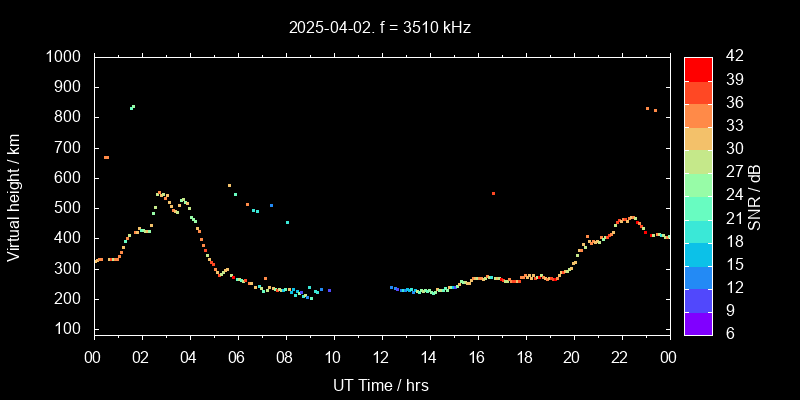Click the green data points near 830 km

coord(132,107)
